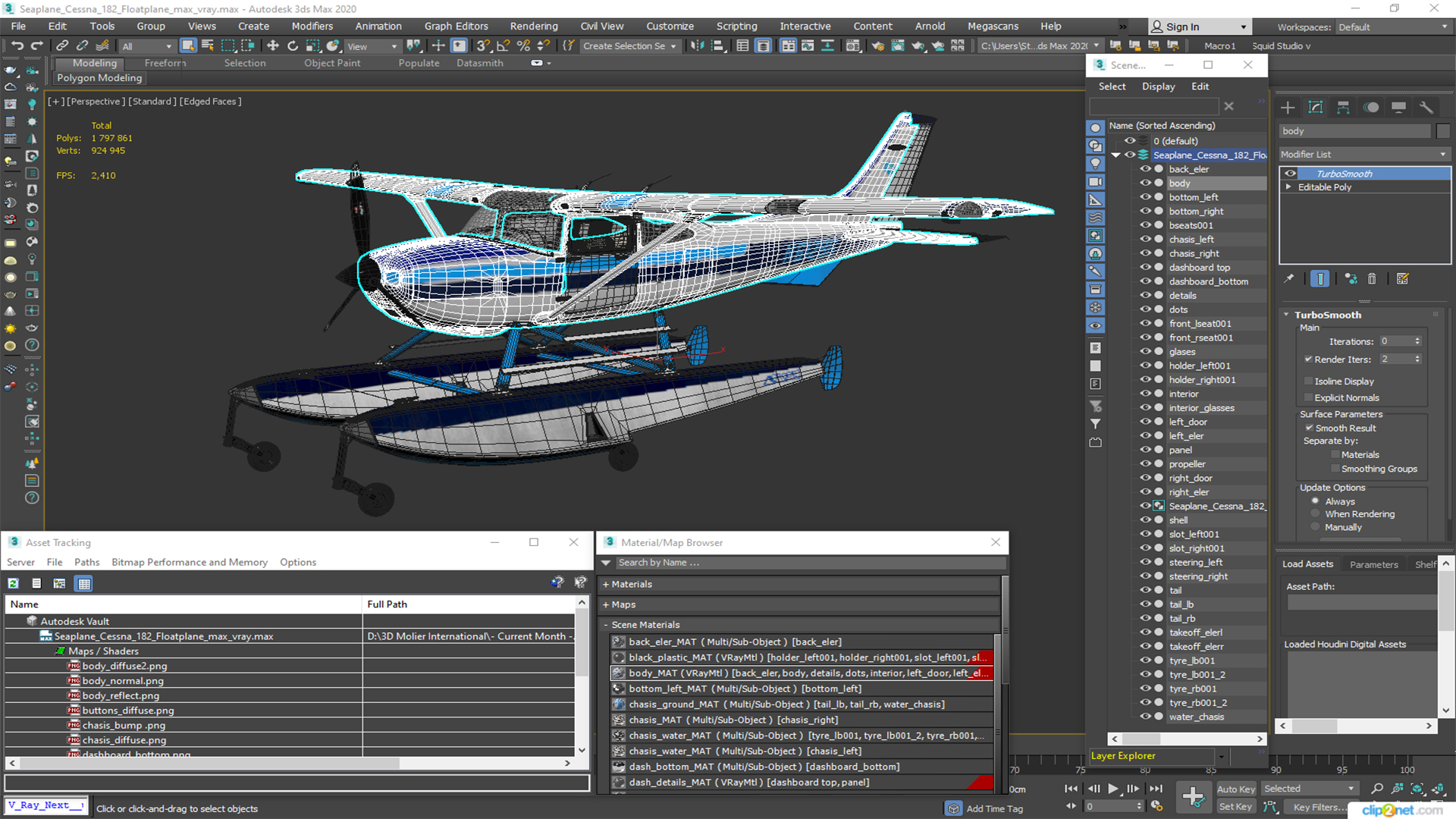
Task: Activate the Select Object tool
Action: tap(188, 45)
